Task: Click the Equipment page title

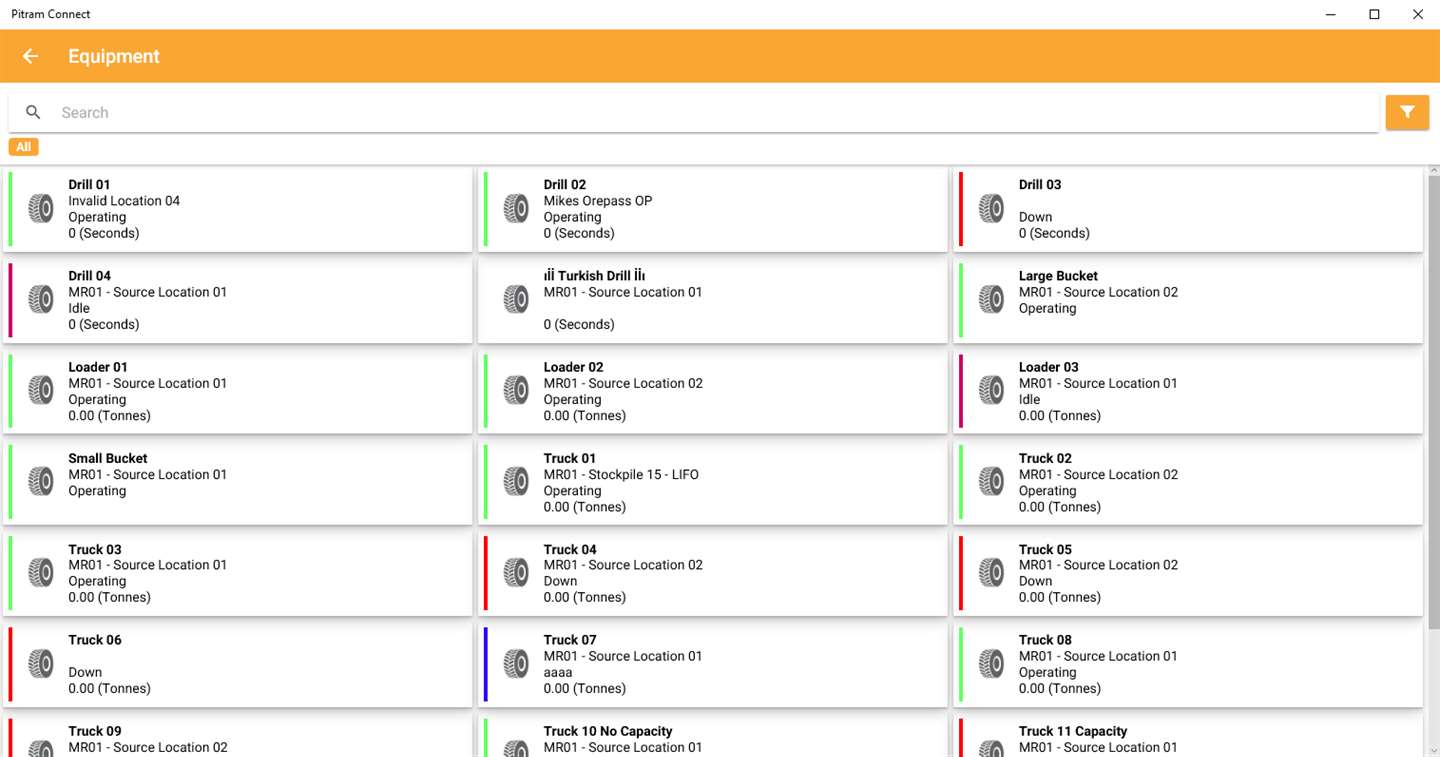Action: click(114, 57)
